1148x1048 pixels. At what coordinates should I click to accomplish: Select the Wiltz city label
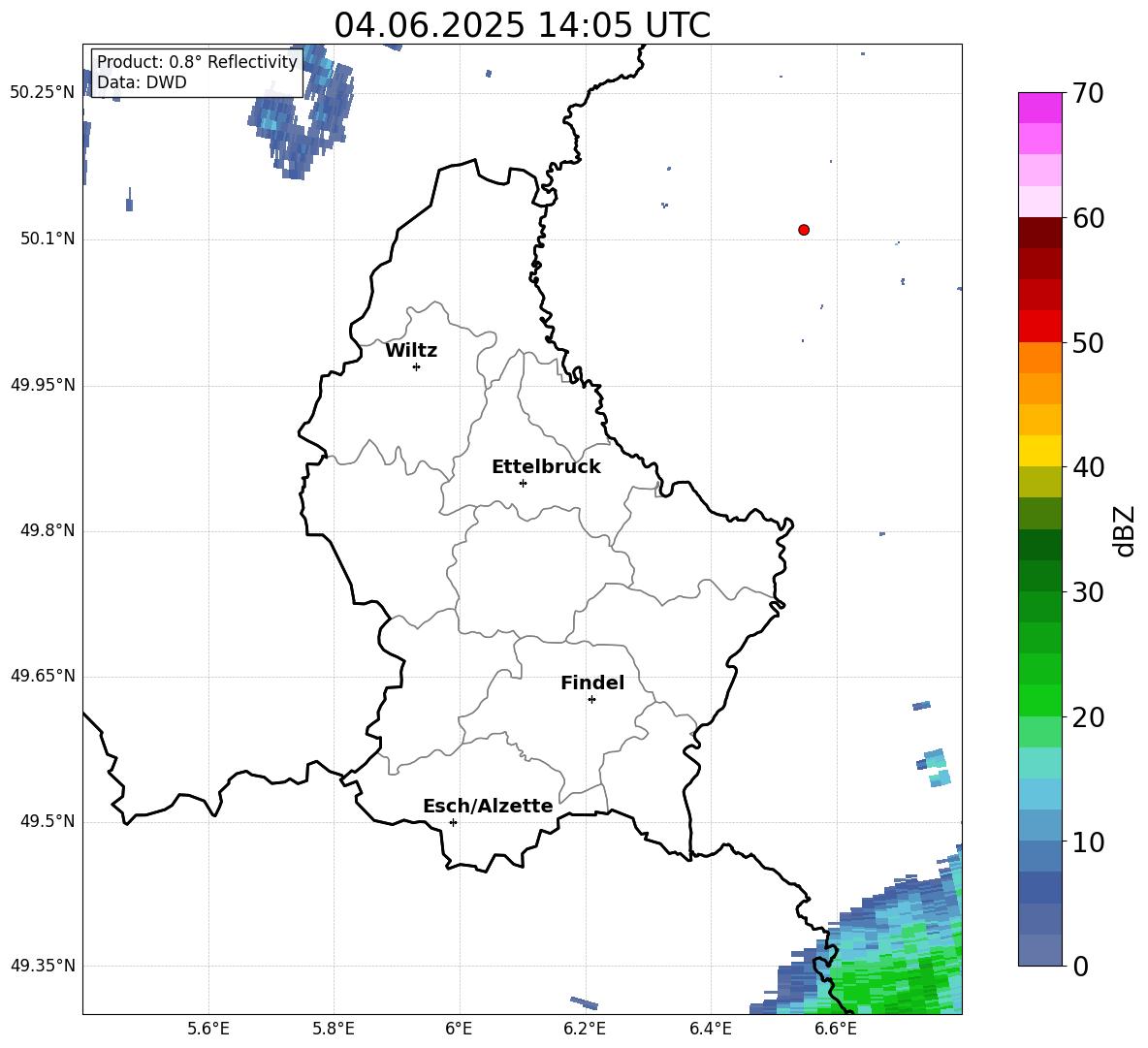[411, 351]
